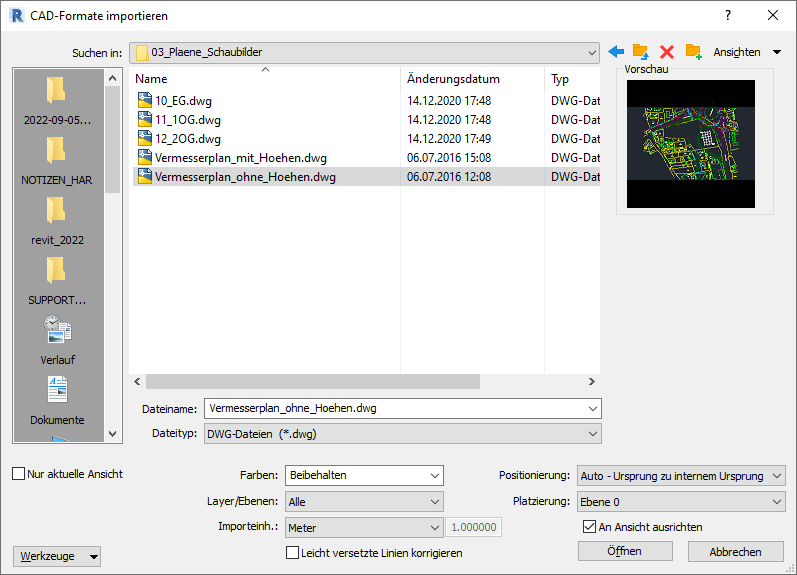Open Dokumente in the places sidebar
Image resolution: width=797 pixels, height=575 pixels.
point(57,399)
